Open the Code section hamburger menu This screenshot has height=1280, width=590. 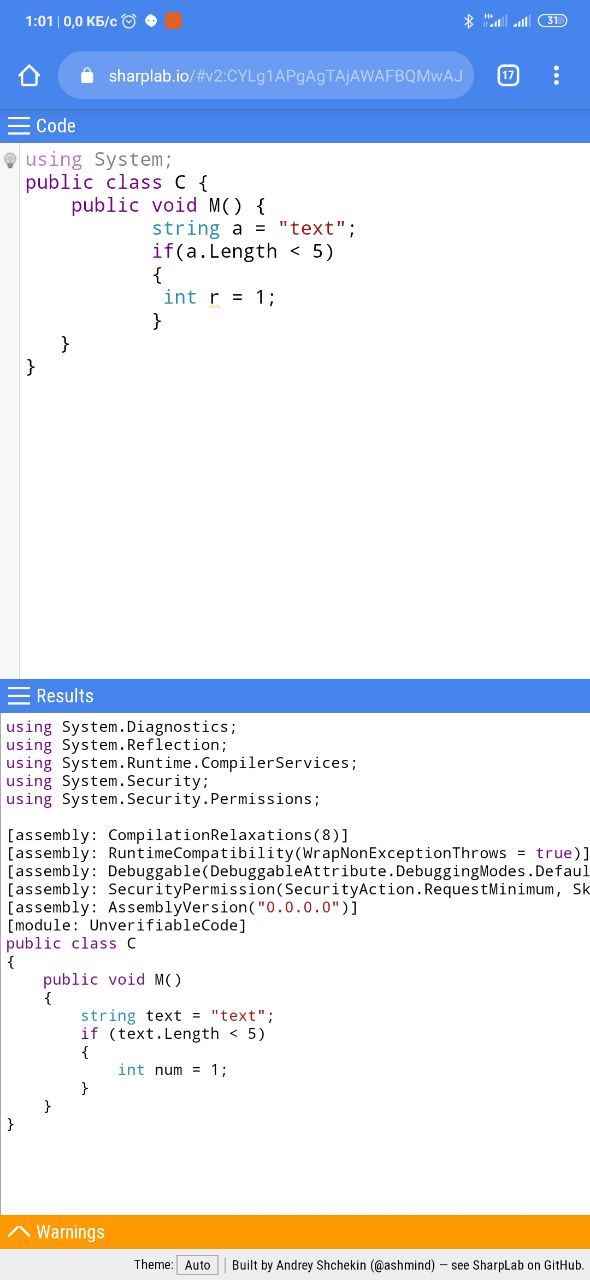click(x=19, y=126)
